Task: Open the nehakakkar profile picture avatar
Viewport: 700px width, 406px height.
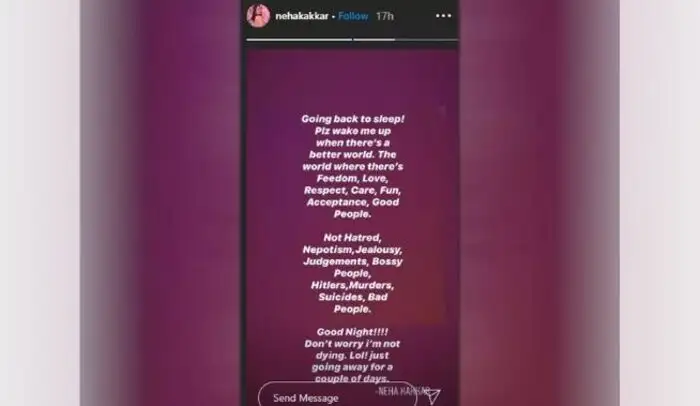Action: point(258,16)
